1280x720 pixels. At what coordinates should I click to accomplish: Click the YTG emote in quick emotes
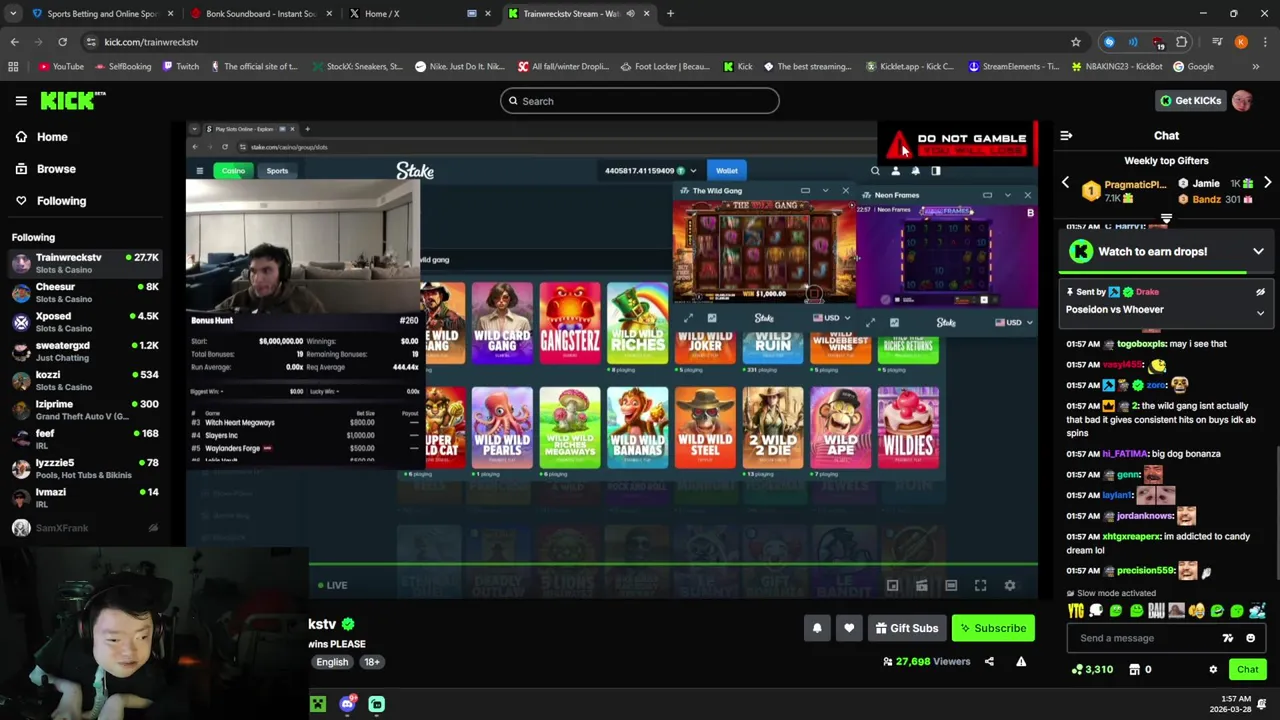1076,611
